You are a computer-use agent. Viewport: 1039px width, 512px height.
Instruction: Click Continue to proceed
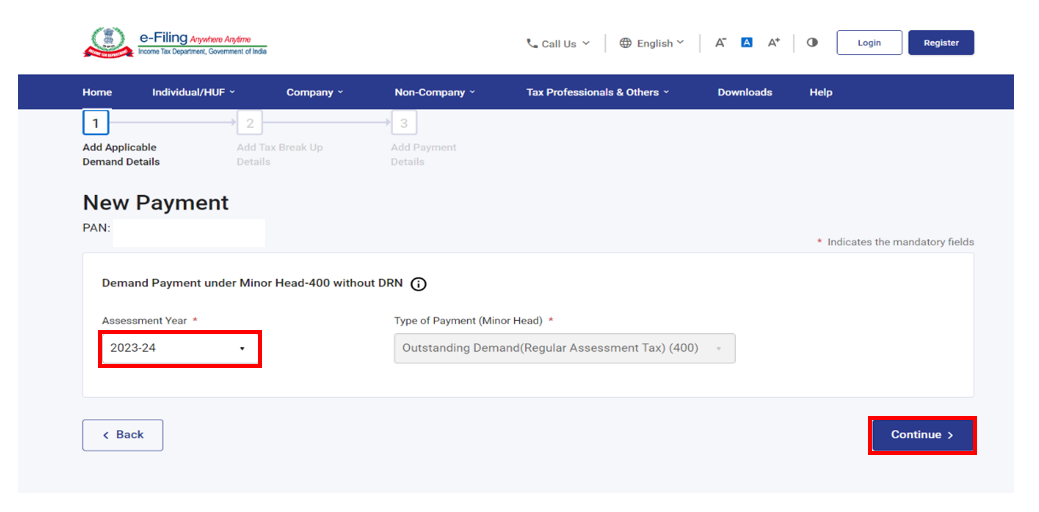pyautogui.click(x=921, y=435)
